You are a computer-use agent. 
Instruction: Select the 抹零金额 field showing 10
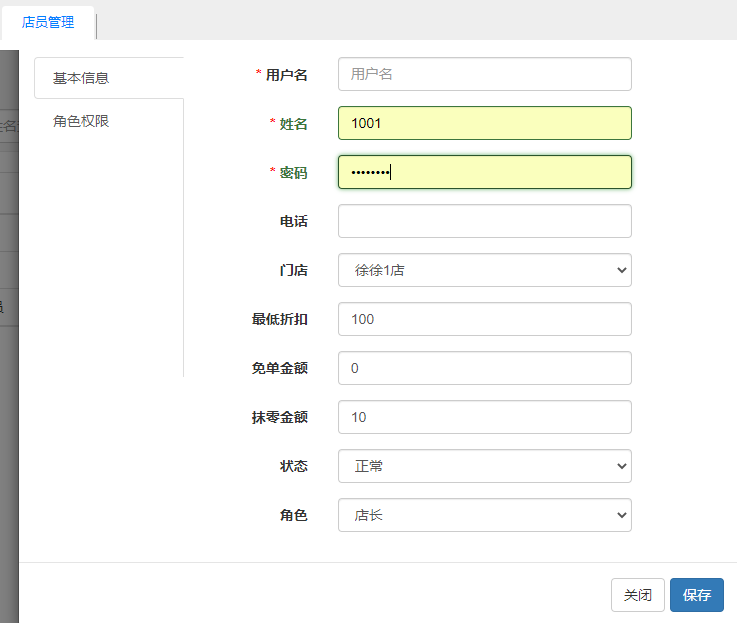[485, 417]
